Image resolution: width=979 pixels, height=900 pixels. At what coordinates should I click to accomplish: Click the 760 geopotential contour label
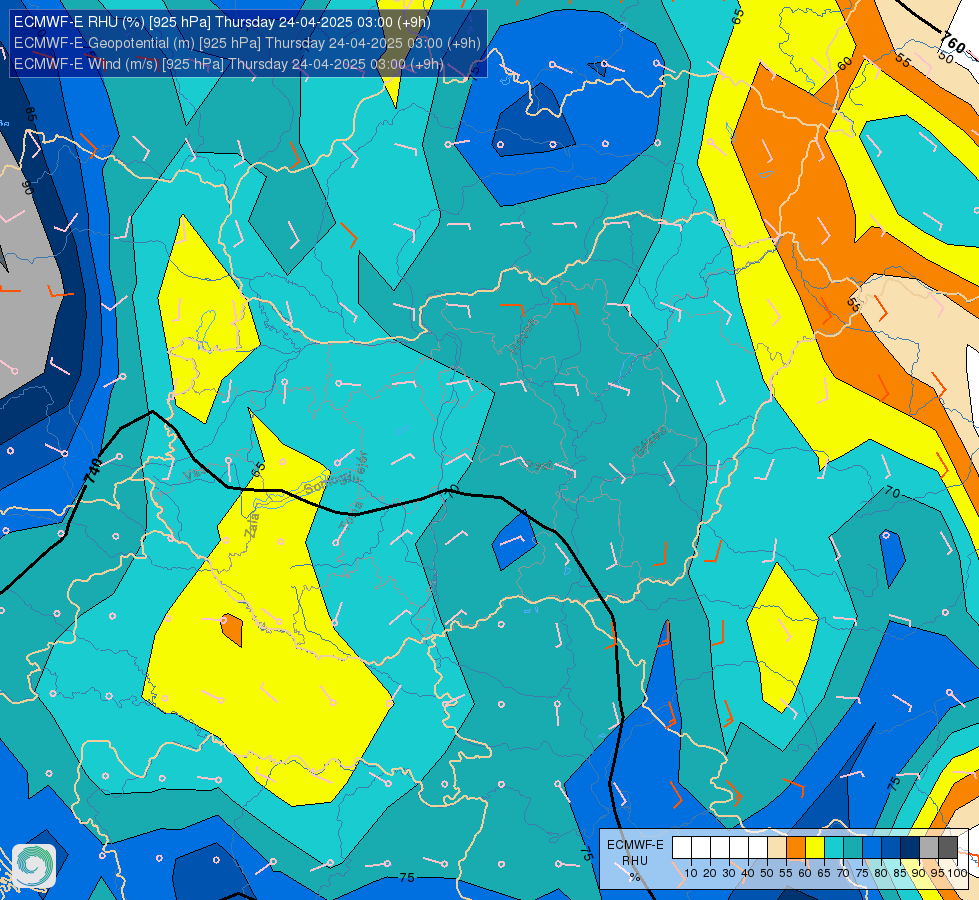coord(953,43)
